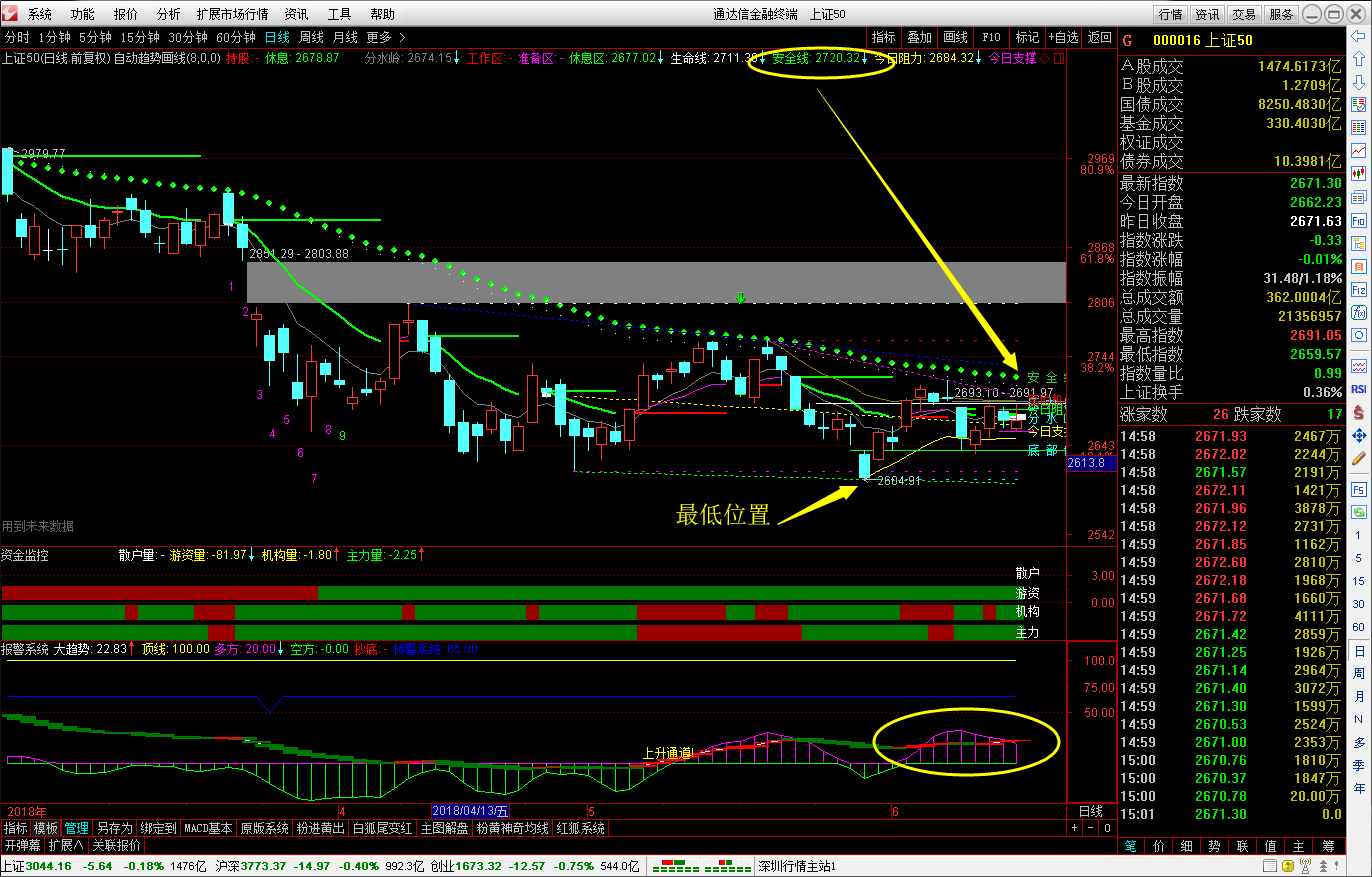Viewport: 1372px width, 877px height.
Task: Switch chart to 1分钟 period
Action: coord(54,37)
